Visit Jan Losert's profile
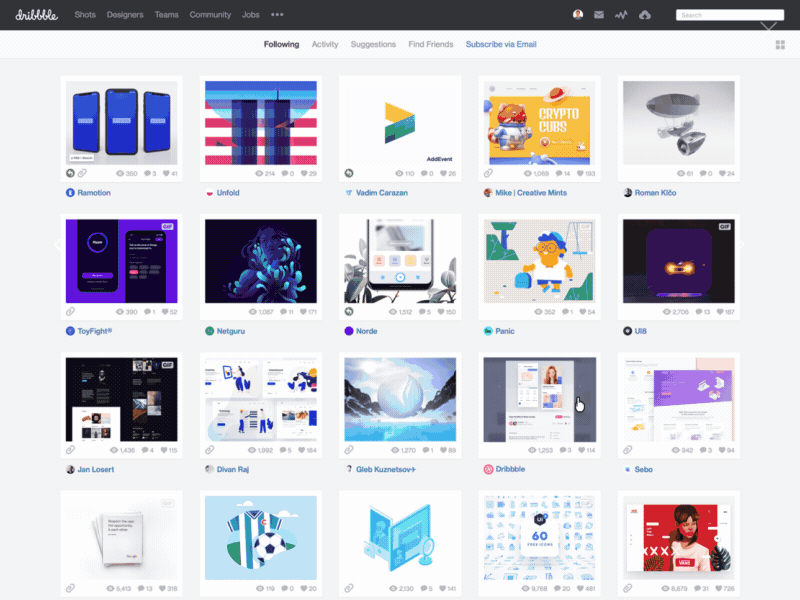800x600 pixels. click(95, 469)
